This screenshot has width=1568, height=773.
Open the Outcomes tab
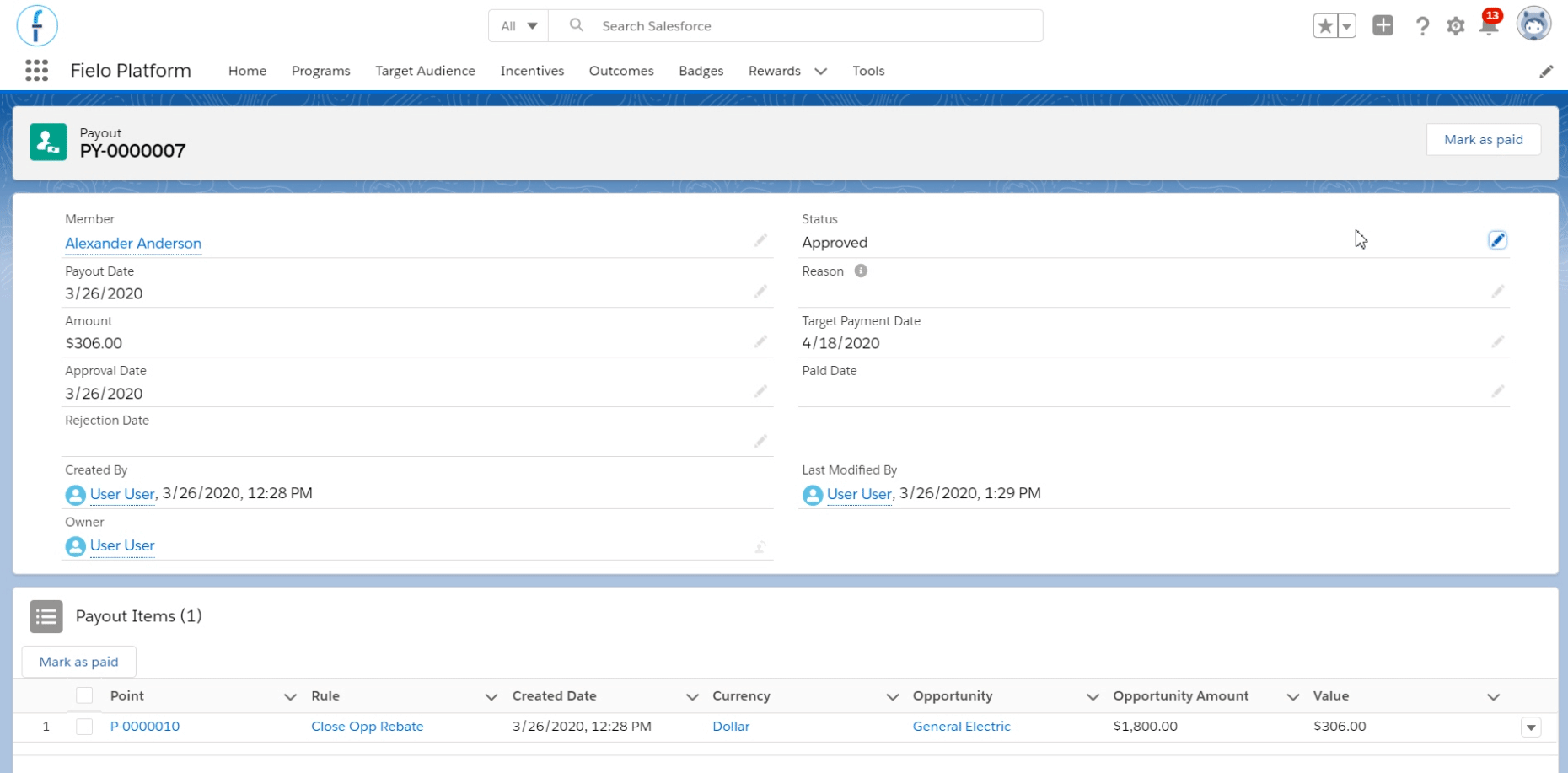point(621,71)
